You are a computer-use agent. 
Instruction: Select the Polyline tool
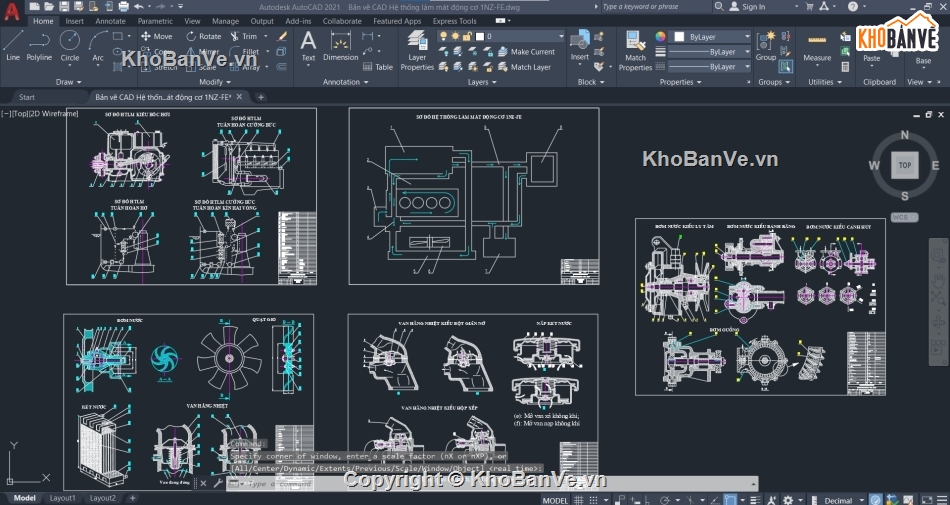[x=39, y=45]
